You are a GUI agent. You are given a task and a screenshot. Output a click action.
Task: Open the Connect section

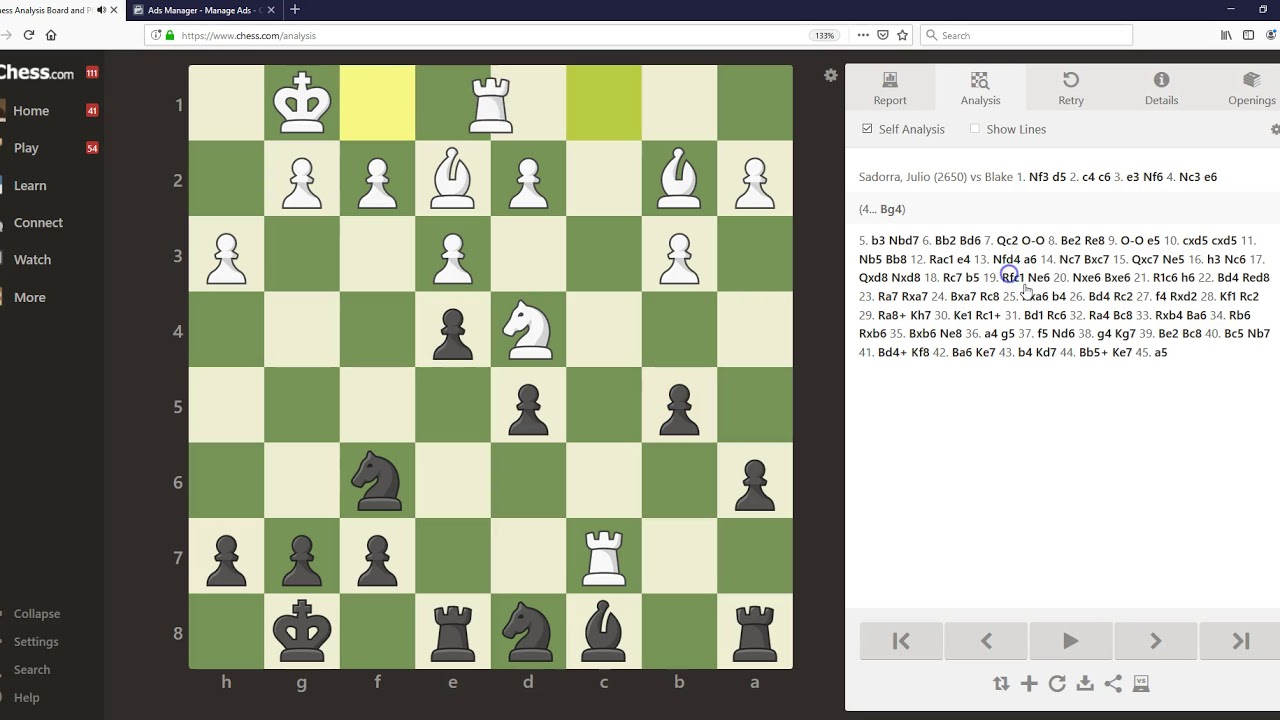point(38,223)
